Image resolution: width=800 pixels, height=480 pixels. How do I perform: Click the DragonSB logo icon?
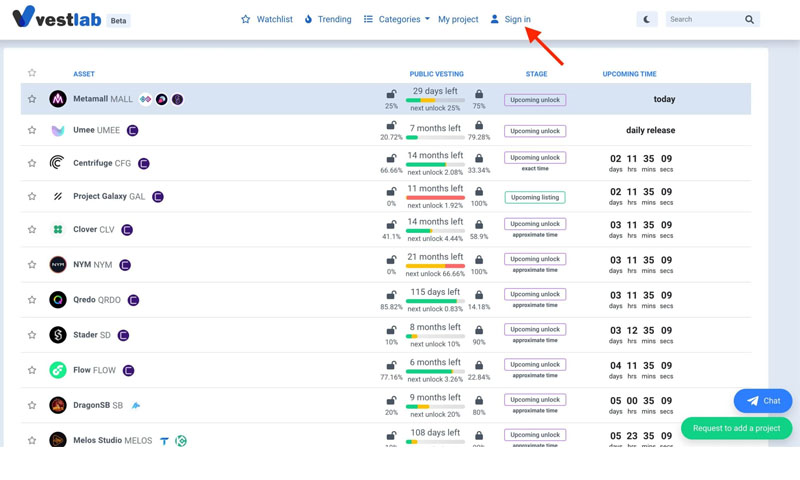point(58,406)
